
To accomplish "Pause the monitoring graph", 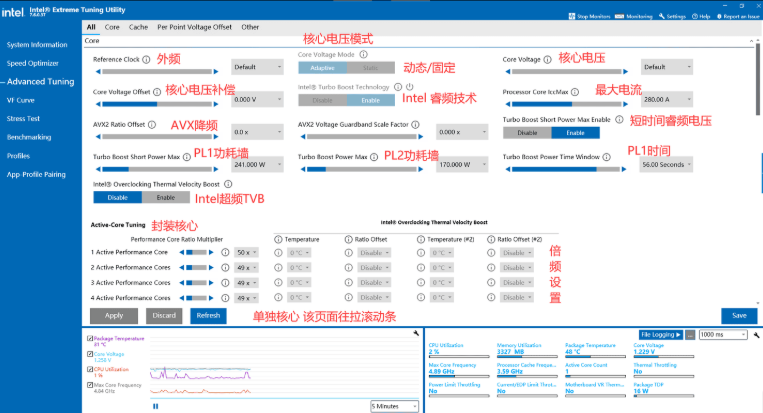I will tap(155, 406).
